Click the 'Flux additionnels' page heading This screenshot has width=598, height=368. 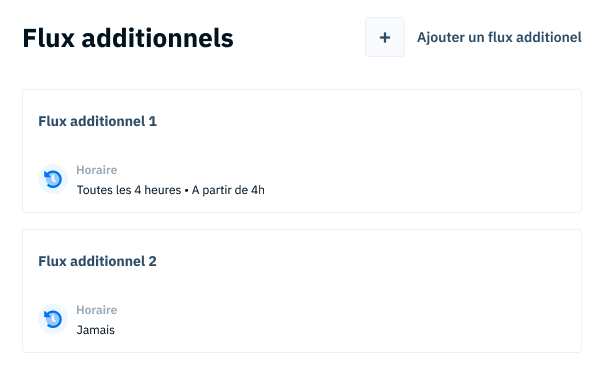coord(128,38)
